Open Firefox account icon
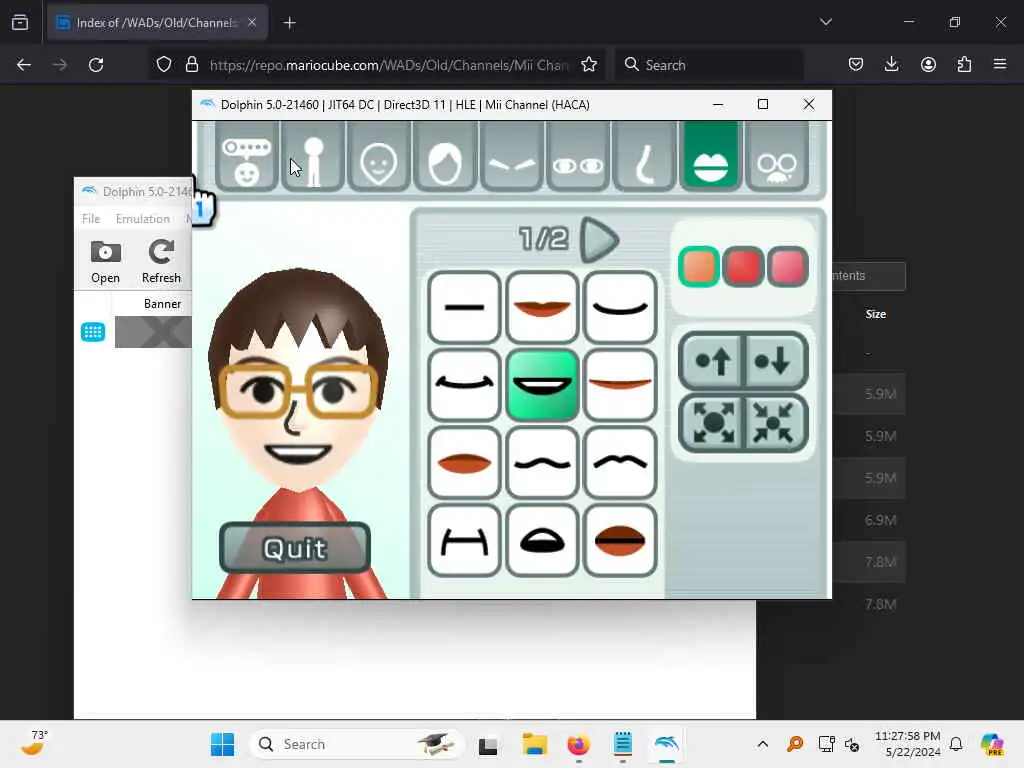Image resolution: width=1024 pixels, height=768 pixels. (x=928, y=65)
